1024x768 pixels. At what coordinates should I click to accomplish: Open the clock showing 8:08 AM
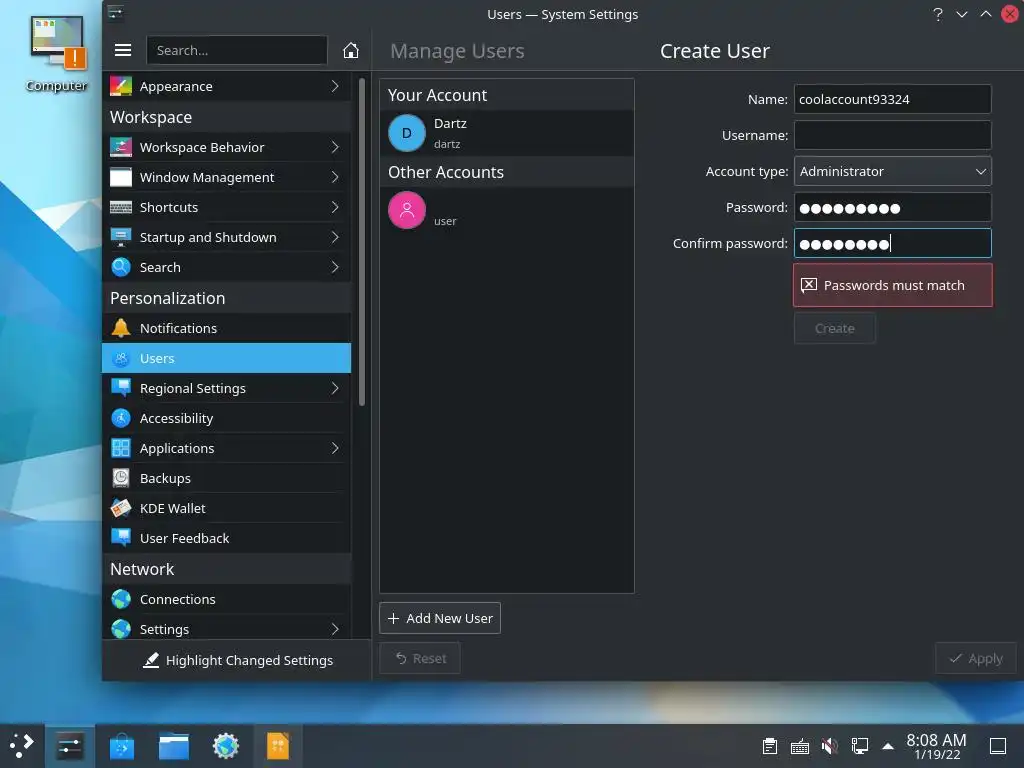[x=936, y=746]
